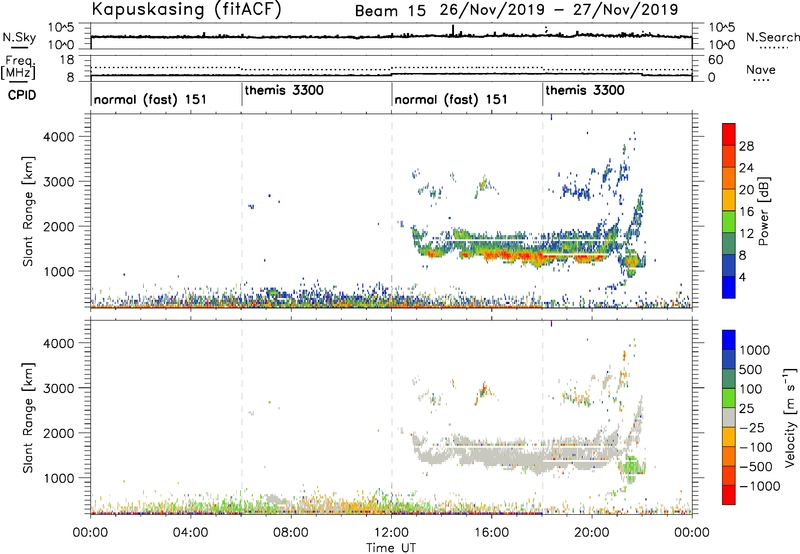The height and width of the screenshot is (554, 800).
Task: Pick the yellow-orange segment of the Power colorbar
Action: pyautogui.click(x=729, y=200)
